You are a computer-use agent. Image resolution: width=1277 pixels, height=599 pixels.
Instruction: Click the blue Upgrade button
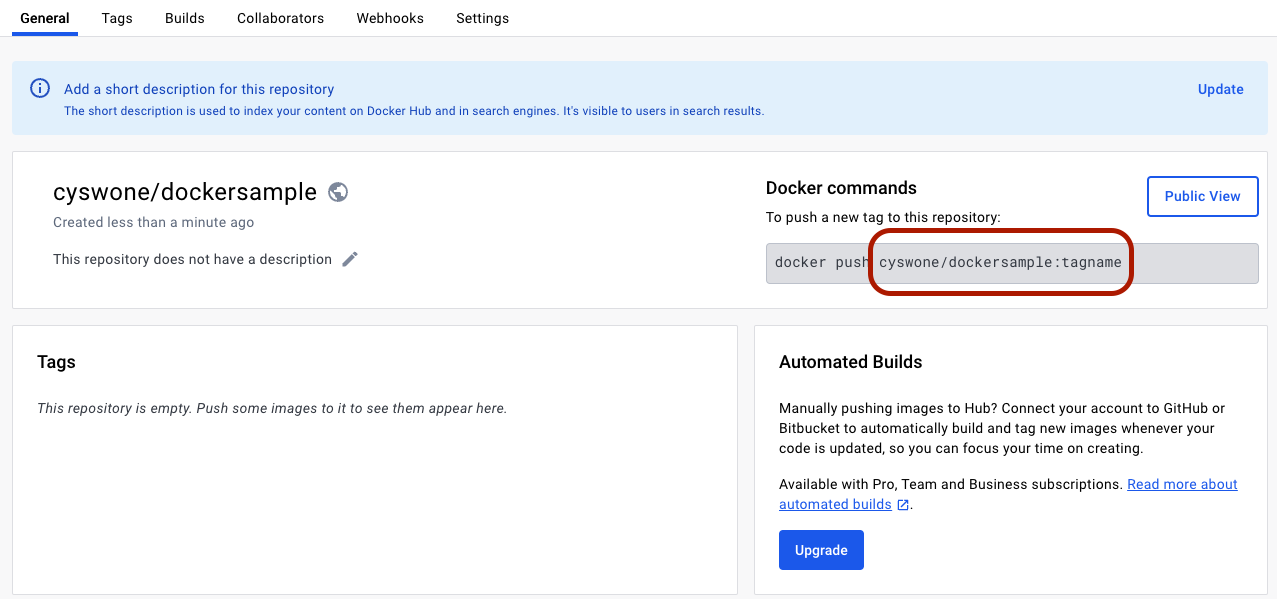coord(821,550)
